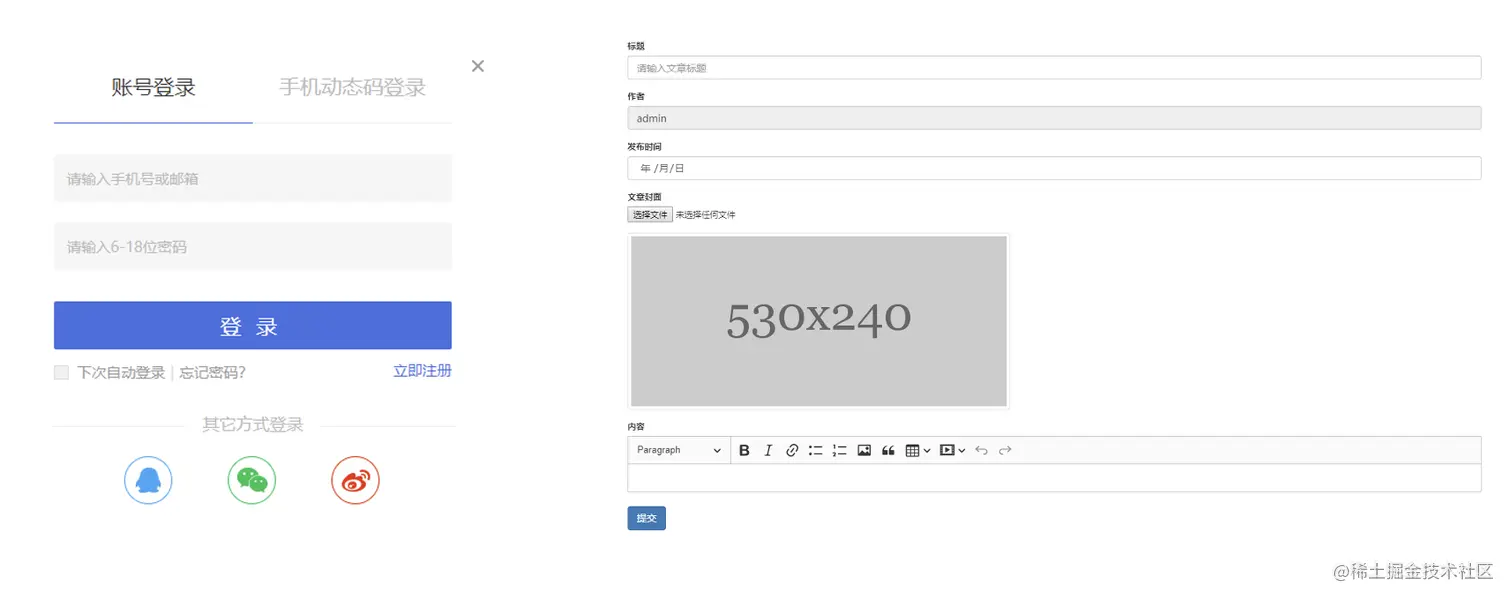Redo the last edit in the editor
Screen dimensions: 1512x600
pos(1005,451)
